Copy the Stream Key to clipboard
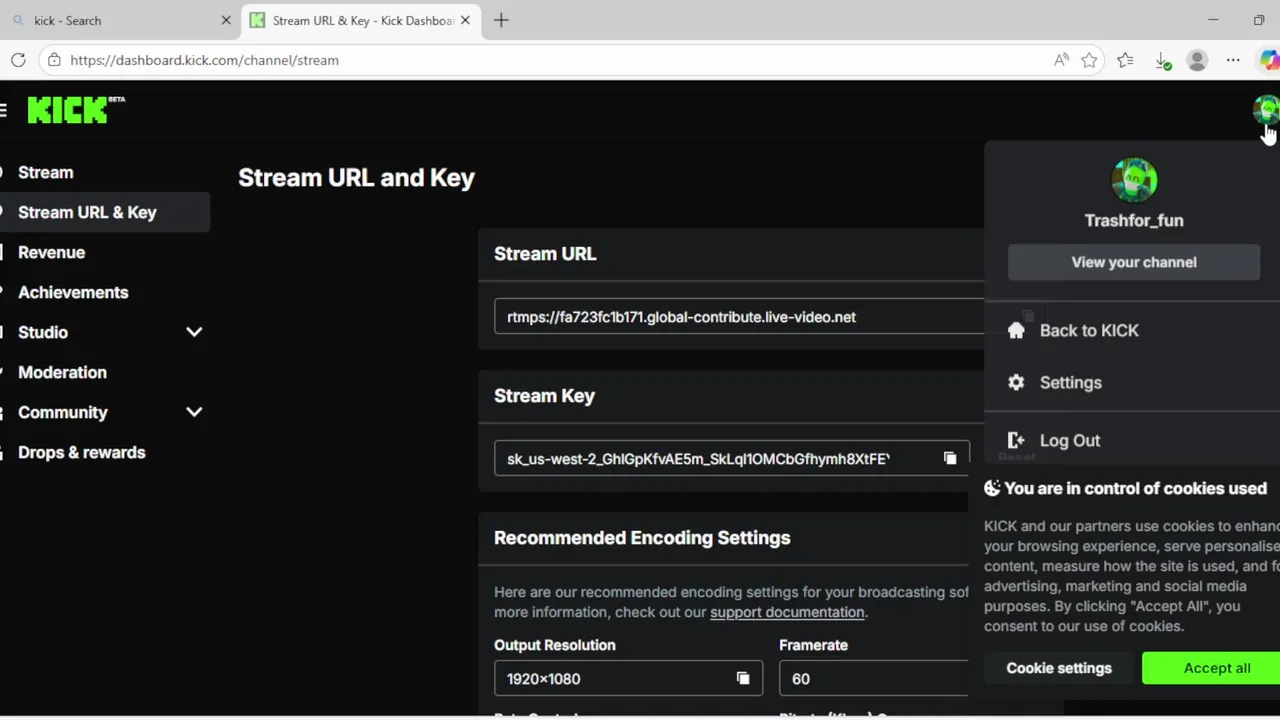This screenshot has height=720, width=1280. tap(950, 458)
